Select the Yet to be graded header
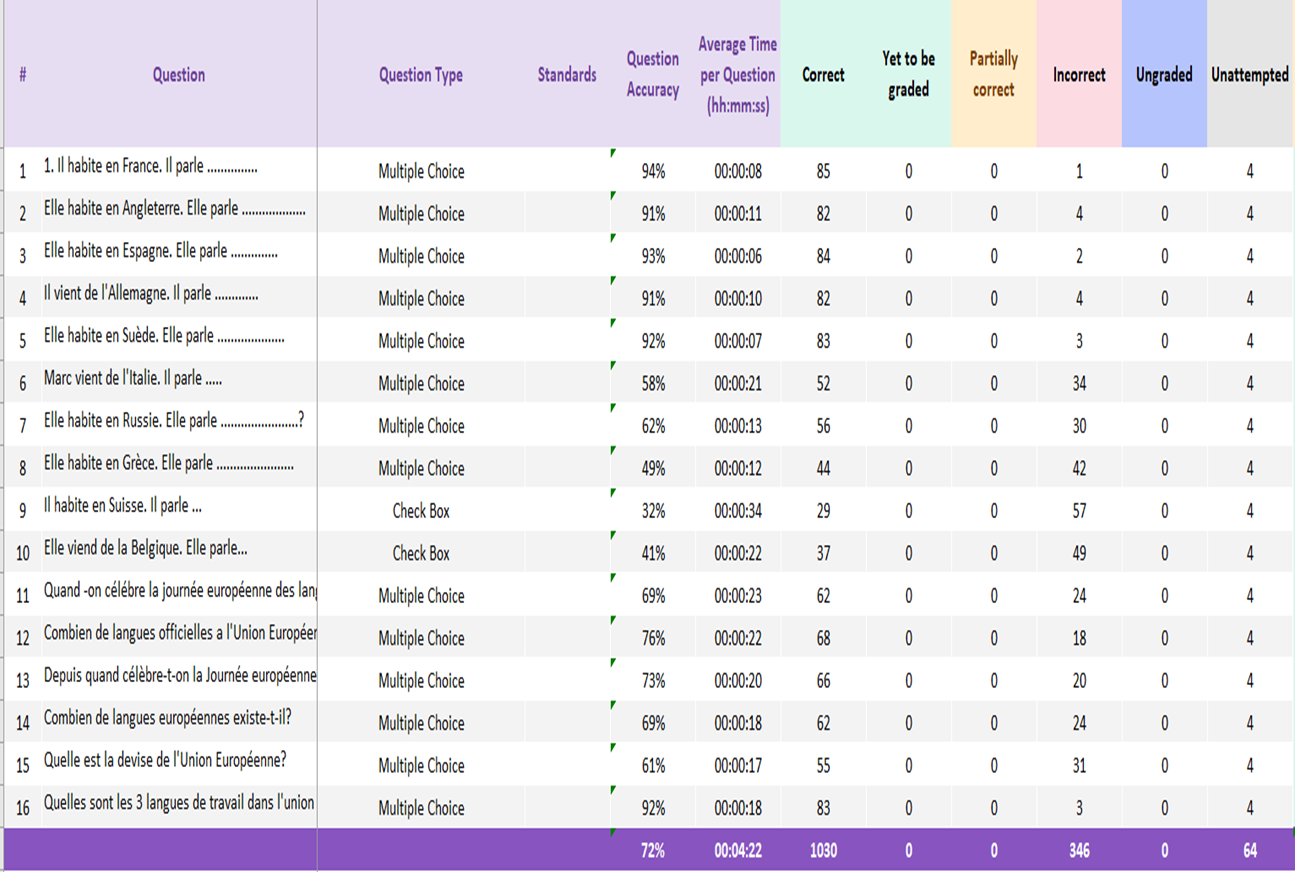Image resolution: width=1295 pixels, height=872 pixels. [x=908, y=75]
